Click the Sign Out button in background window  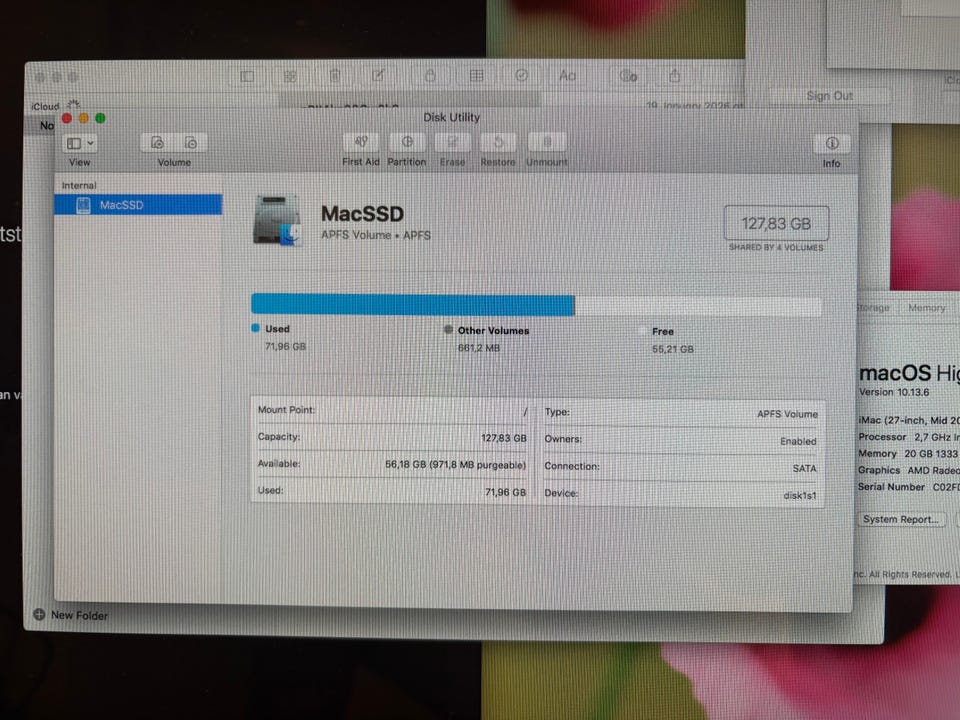[829, 96]
